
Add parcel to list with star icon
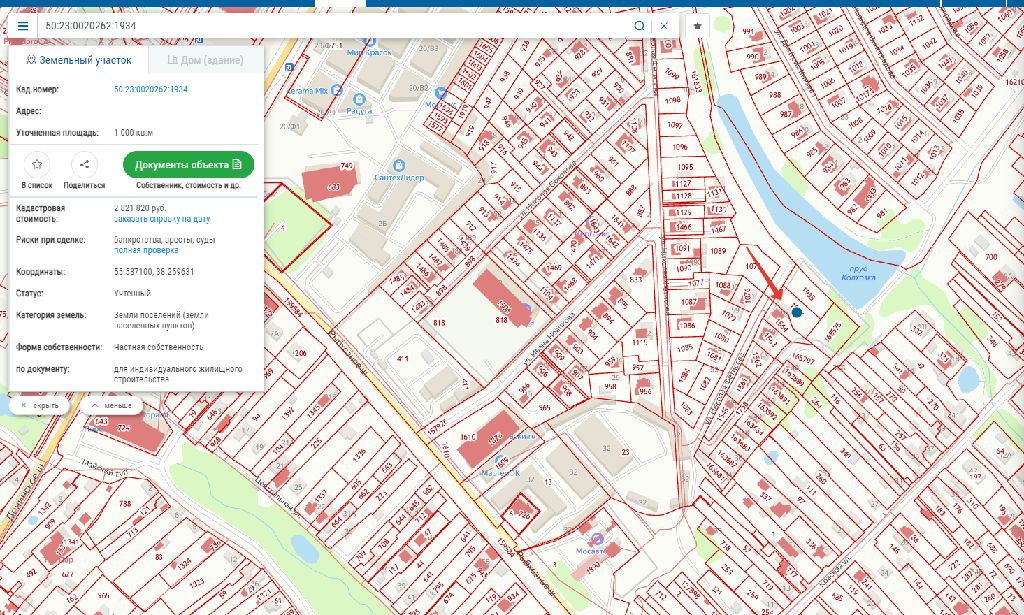click(37, 165)
